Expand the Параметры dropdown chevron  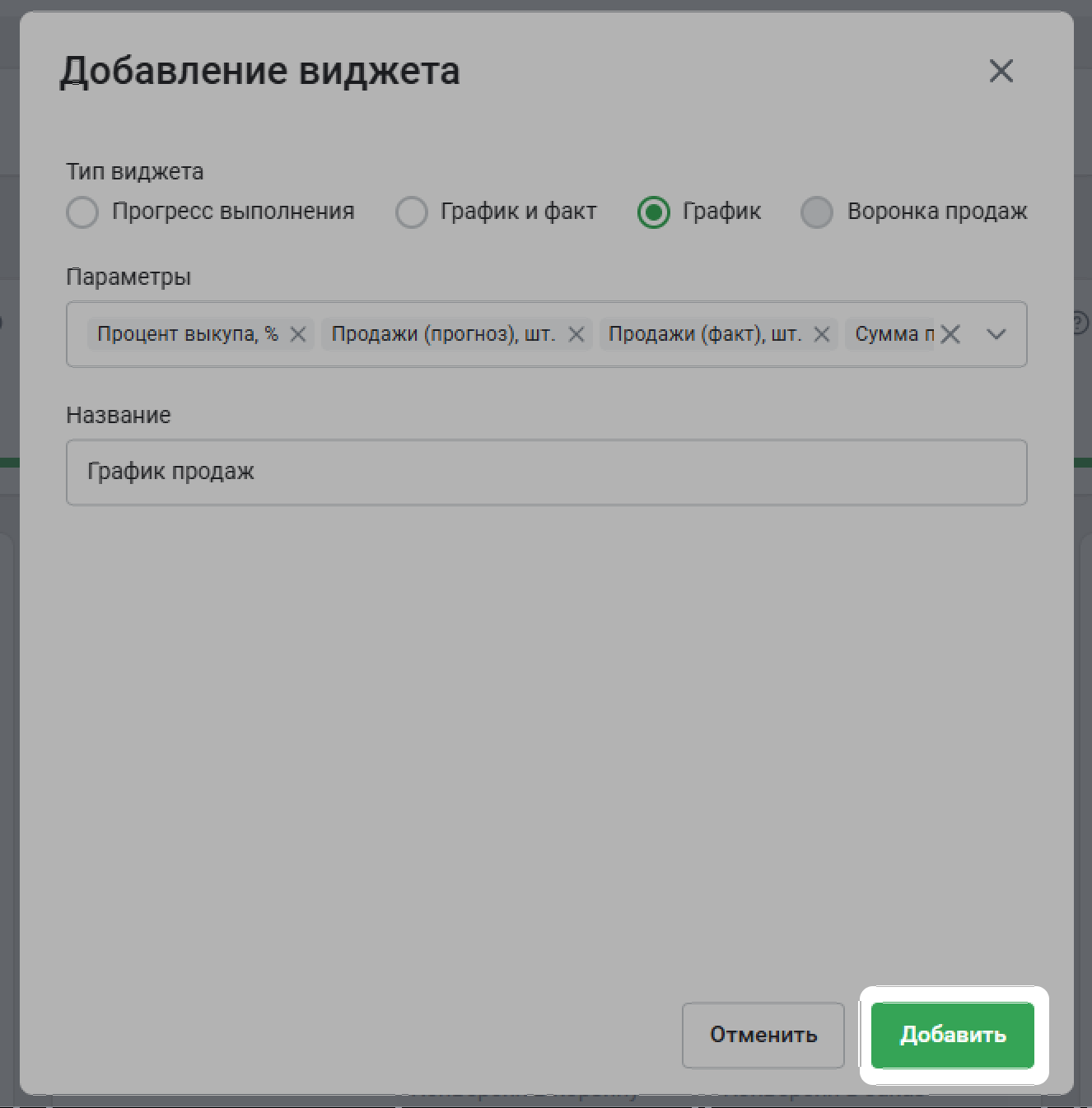(996, 334)
